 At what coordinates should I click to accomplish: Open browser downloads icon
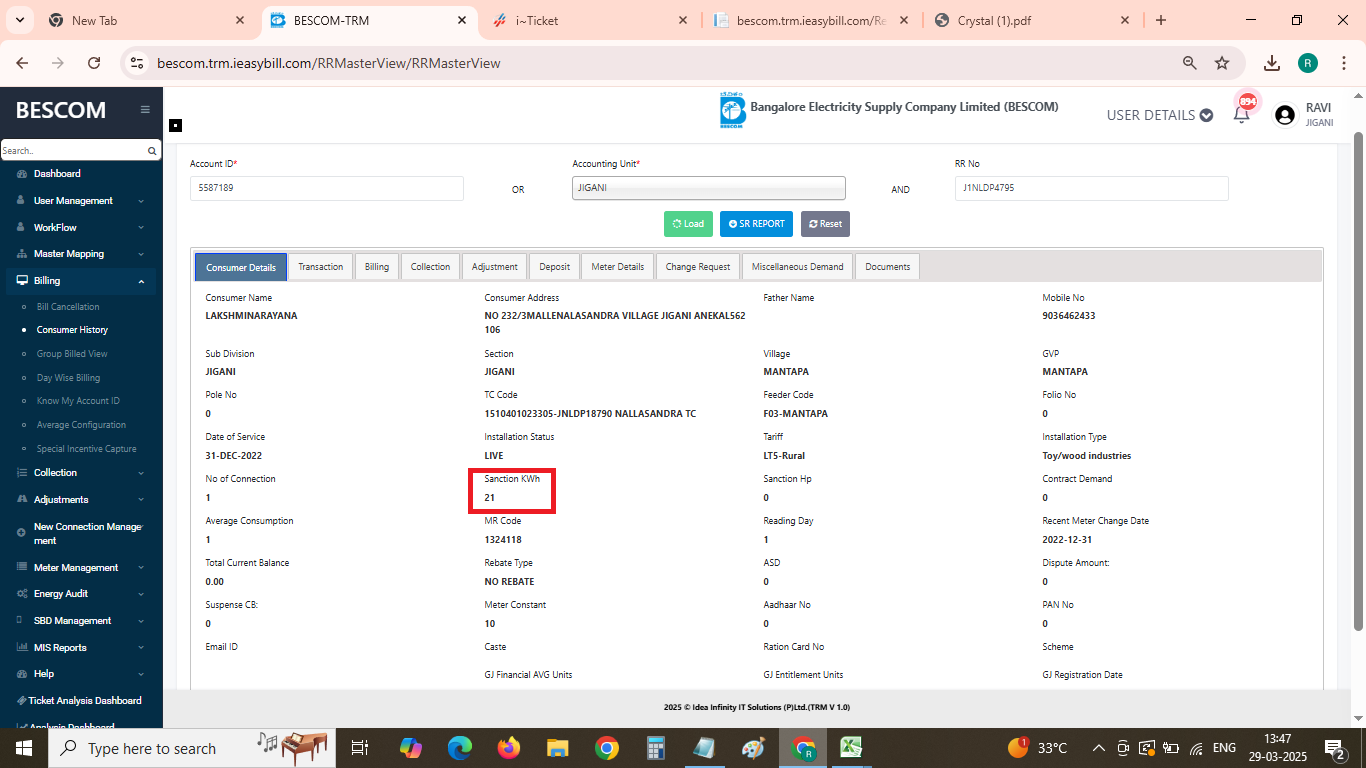click(1272, 63)
